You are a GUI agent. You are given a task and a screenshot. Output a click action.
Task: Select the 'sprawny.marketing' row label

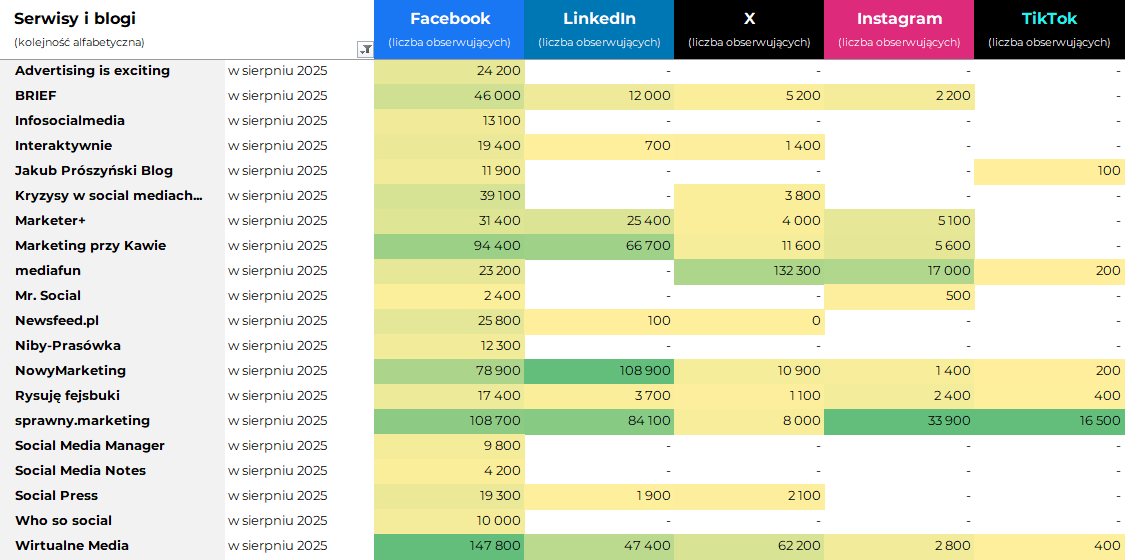click(82, 421)
